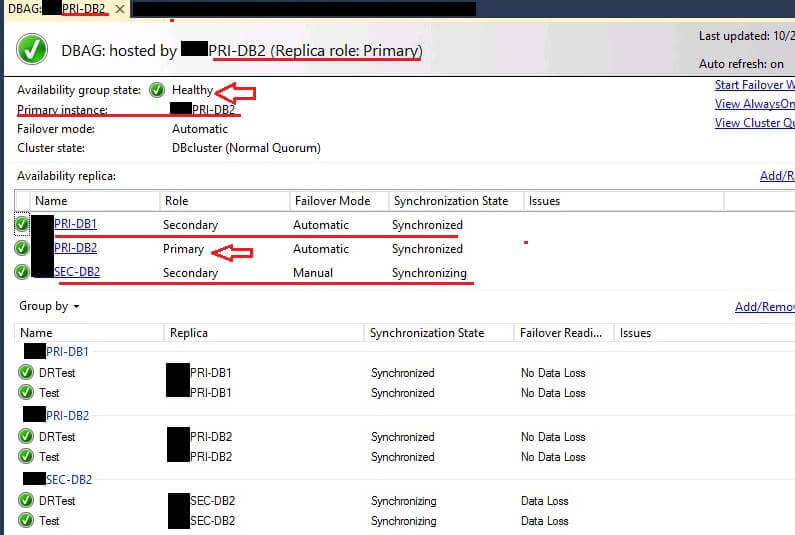This screenshot has width=795, height=535.
Task: Open the View Cluster Quorum link
Action: pyautogui.click(x=754, y=123)
